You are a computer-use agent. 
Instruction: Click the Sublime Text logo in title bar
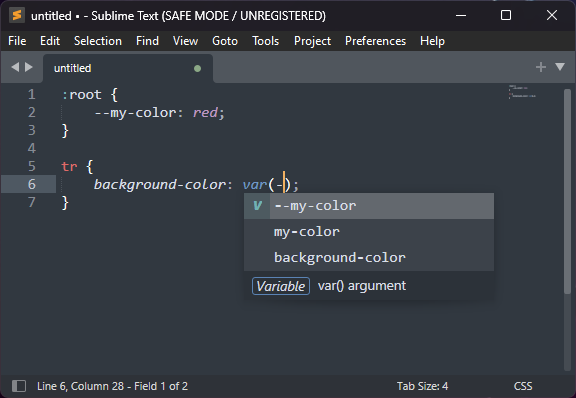(17, 15)
